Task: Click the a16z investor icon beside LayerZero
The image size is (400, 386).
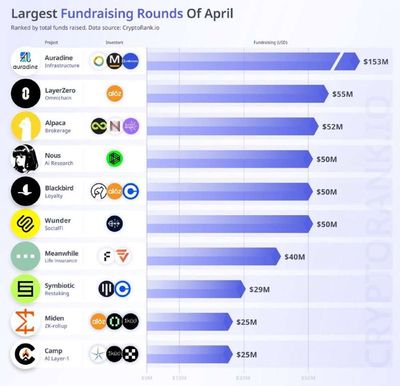Action: (x=115, y=94)
